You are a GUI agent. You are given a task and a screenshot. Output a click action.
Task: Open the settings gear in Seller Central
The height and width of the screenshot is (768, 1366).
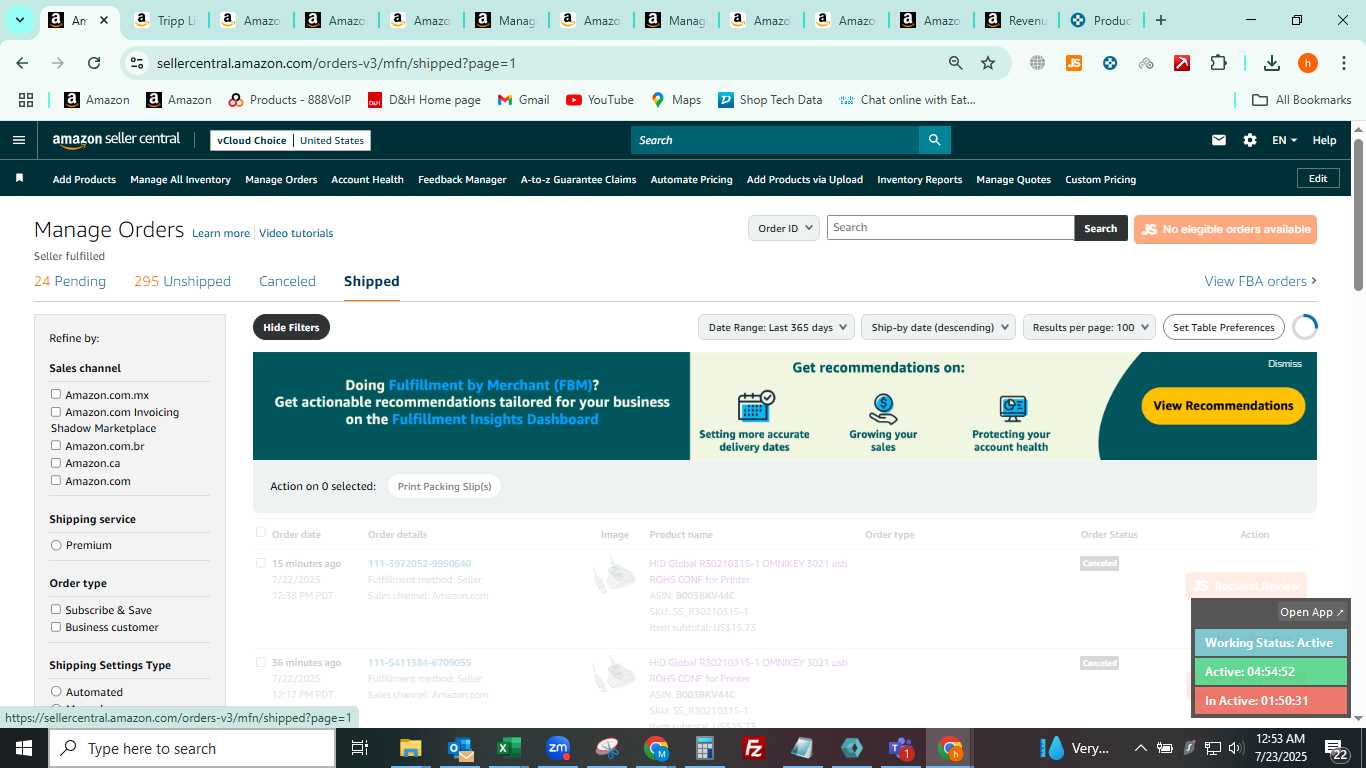[x=1250, y=140]
